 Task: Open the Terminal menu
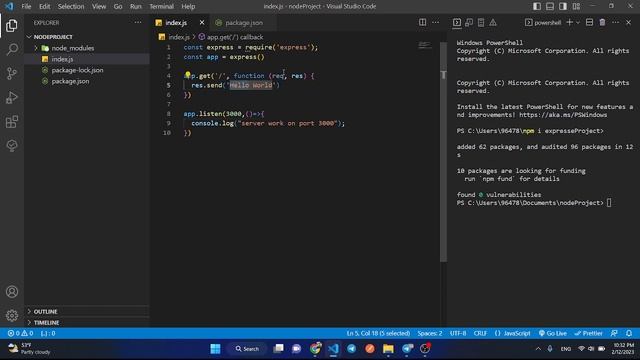[x=161, y=6]
